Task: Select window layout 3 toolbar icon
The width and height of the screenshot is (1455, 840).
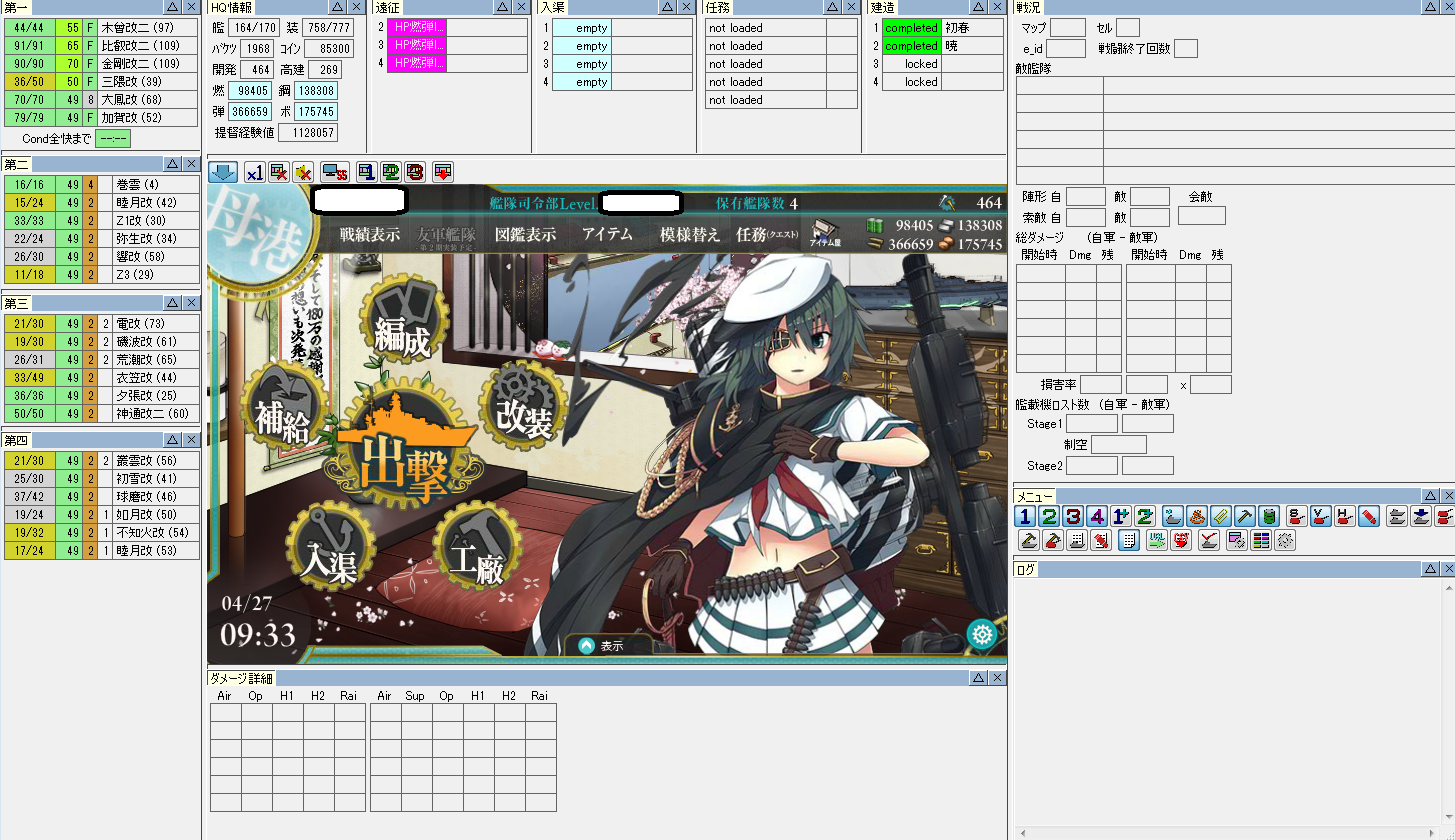Action: click(x=415, y=172)
